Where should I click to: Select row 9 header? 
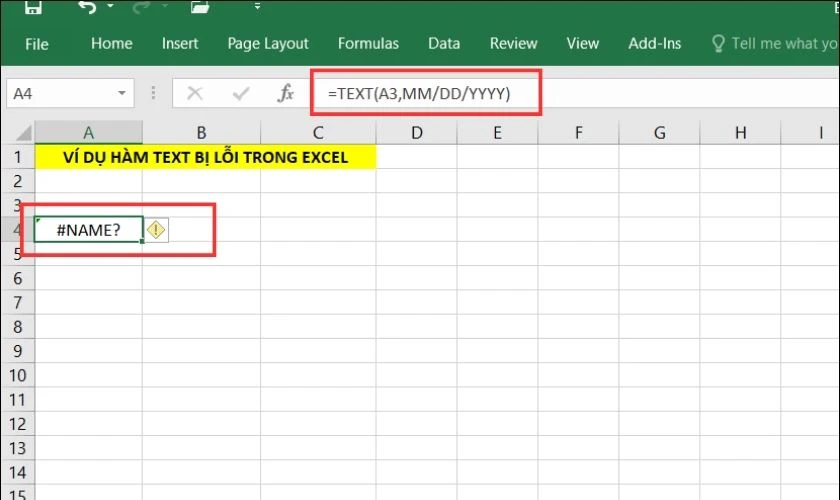pos(18,351)
